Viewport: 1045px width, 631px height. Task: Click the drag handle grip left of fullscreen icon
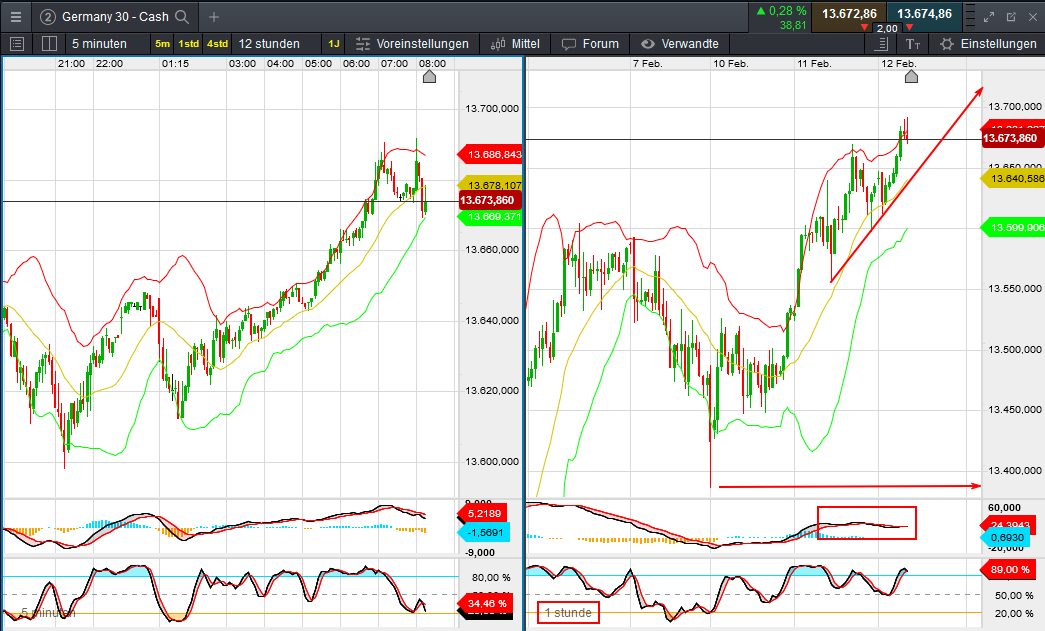pos(970,17)
